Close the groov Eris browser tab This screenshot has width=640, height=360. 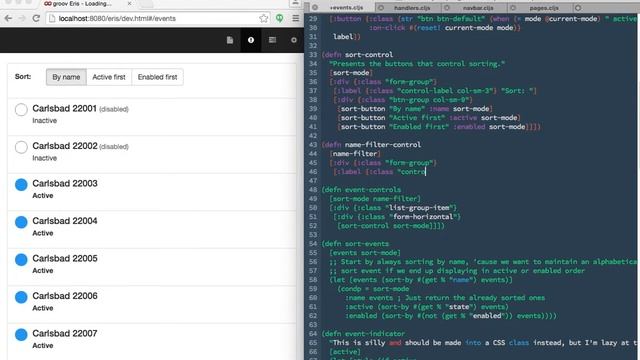(x=129, y=3)
